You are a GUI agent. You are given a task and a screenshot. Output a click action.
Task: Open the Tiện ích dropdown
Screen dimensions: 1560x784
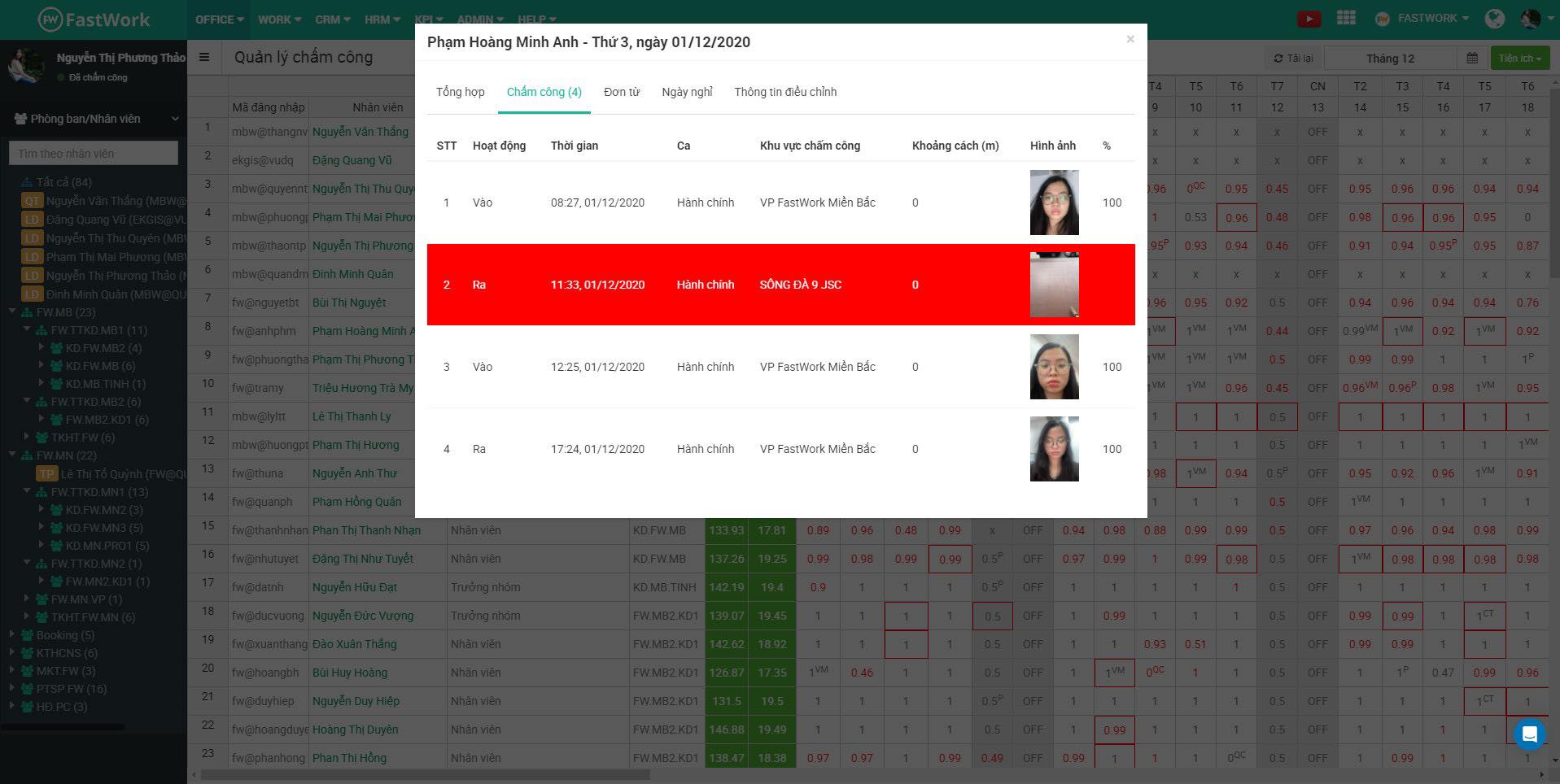tap(1519, 59)
